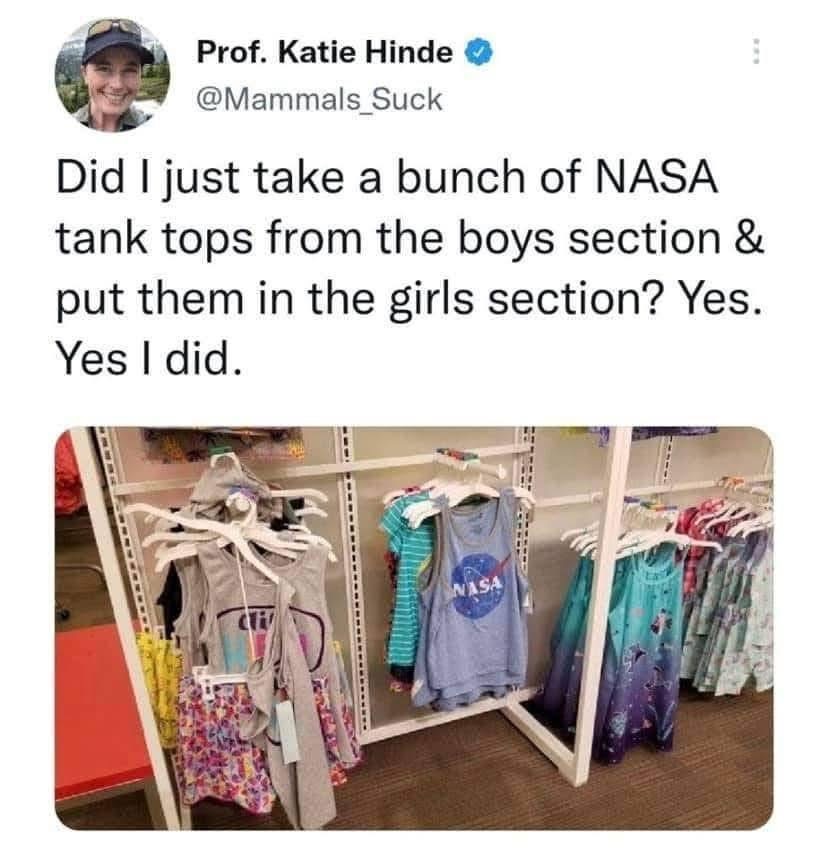The image size is (828, 854).
Task: Click the word NASA in the tweet text
Action: pyautogui.click(x=656, y=178)
